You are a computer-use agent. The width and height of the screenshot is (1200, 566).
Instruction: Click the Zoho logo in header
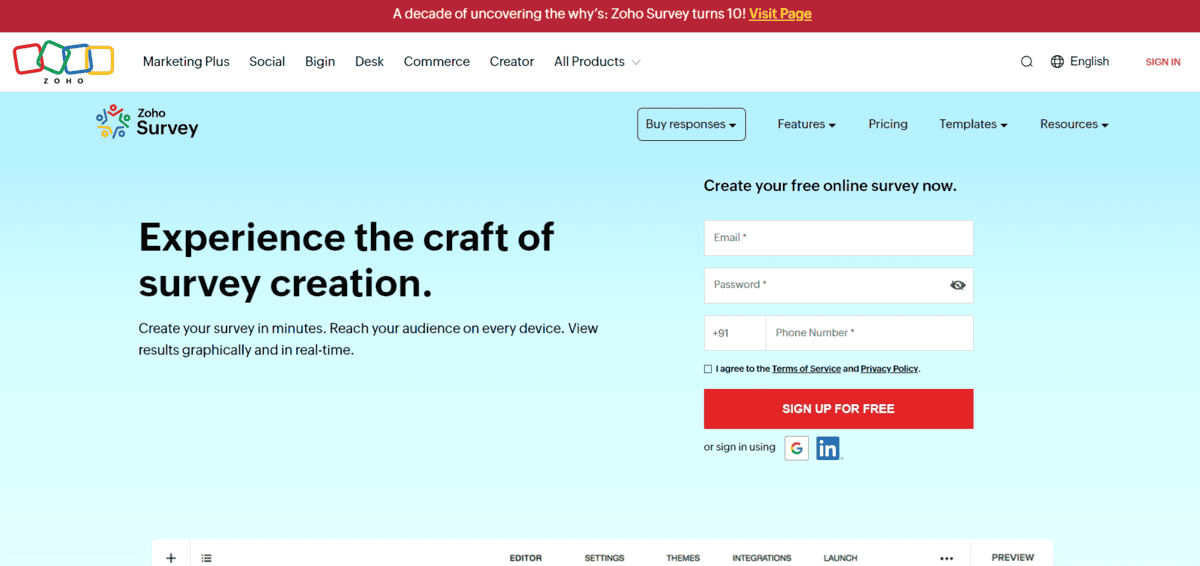63,61
